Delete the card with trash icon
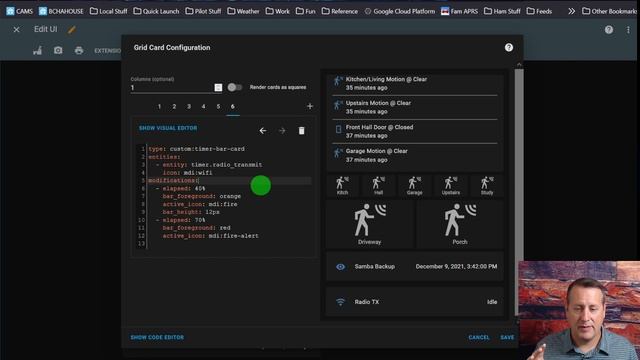This screenshot has width=640, height=360. pos(301,131)
